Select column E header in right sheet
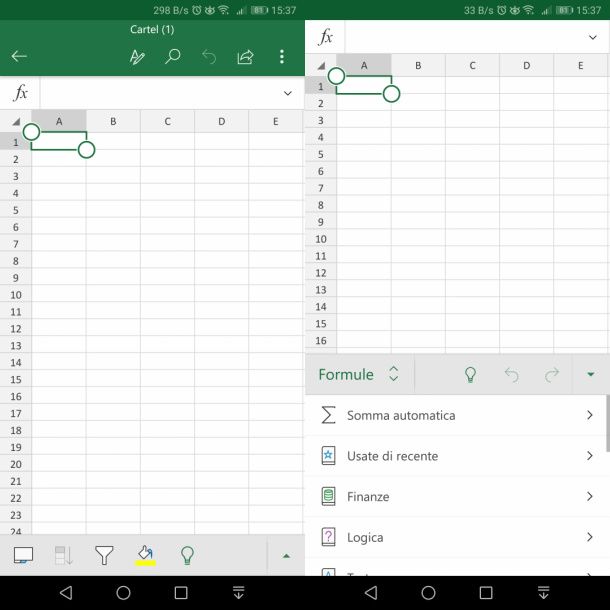The height and width of the screenshot is (610, 610). click(x=581, y=66)
